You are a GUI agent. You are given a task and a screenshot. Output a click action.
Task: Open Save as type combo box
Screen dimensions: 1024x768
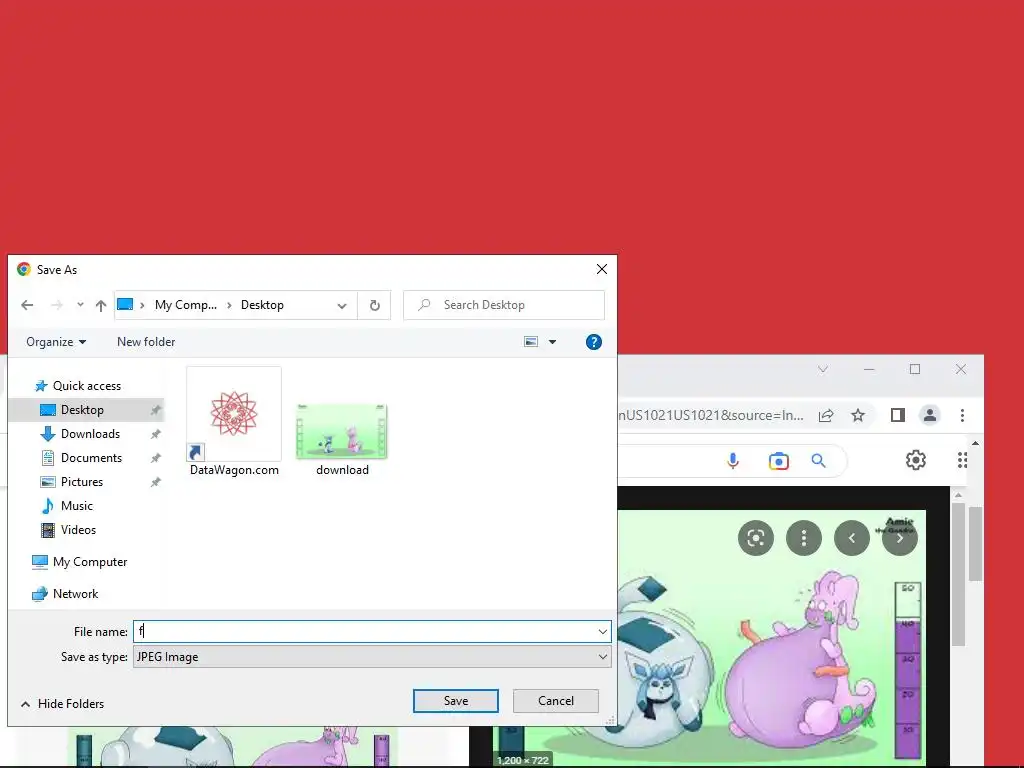[372, 657]
